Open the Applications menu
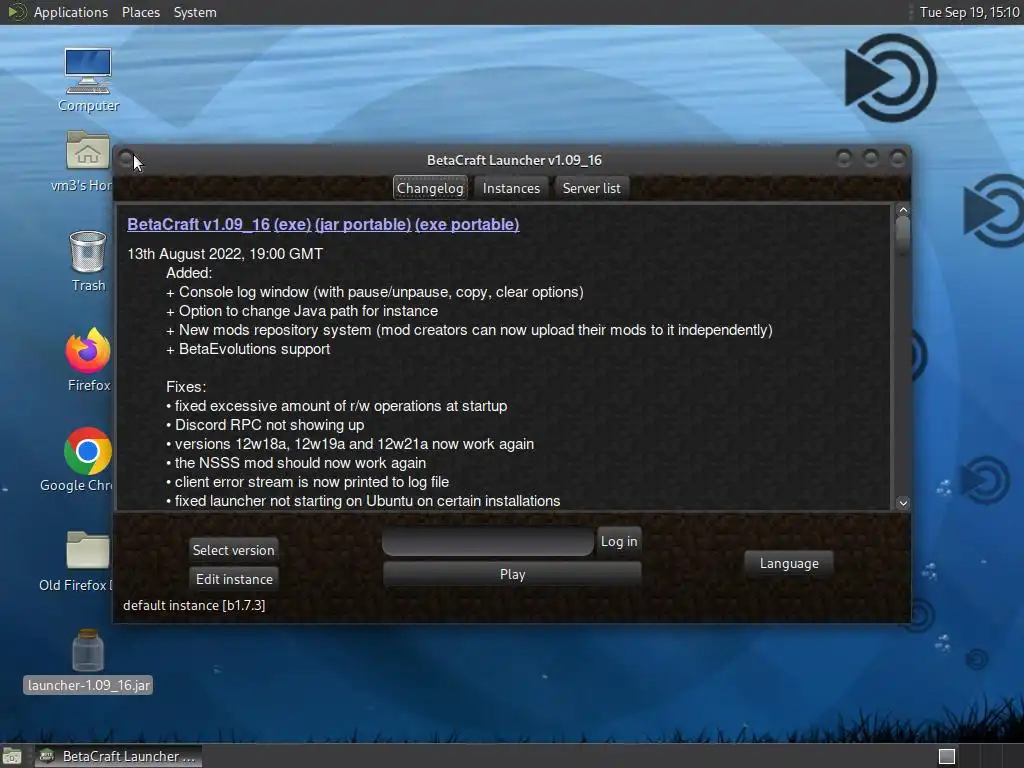Screen dimensions: 1024x768 click(71, 12)
